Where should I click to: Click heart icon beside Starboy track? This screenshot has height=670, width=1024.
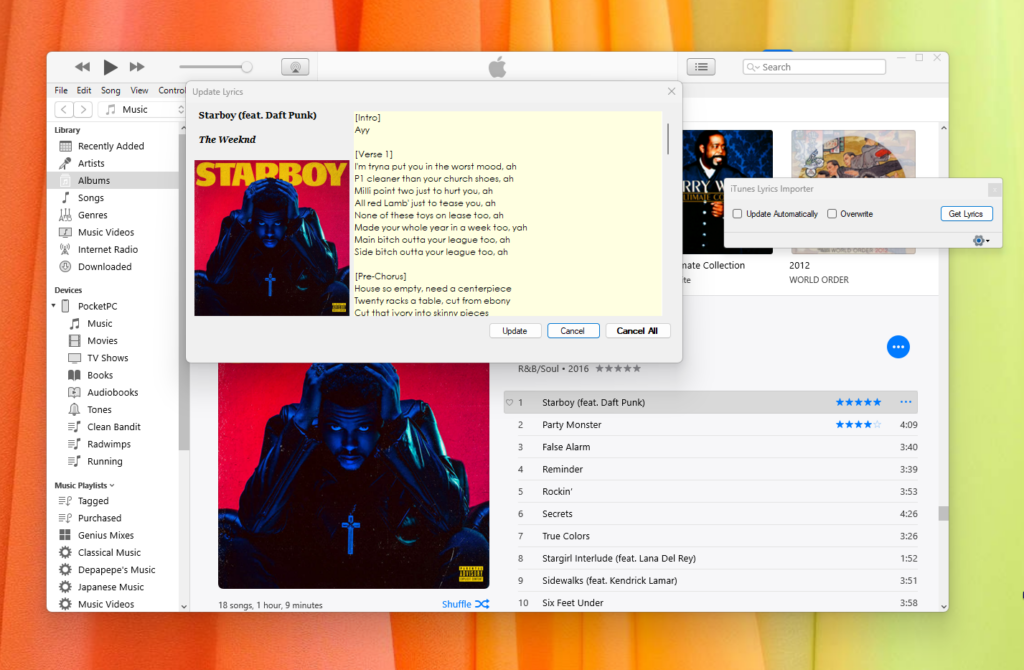point(509,403)
